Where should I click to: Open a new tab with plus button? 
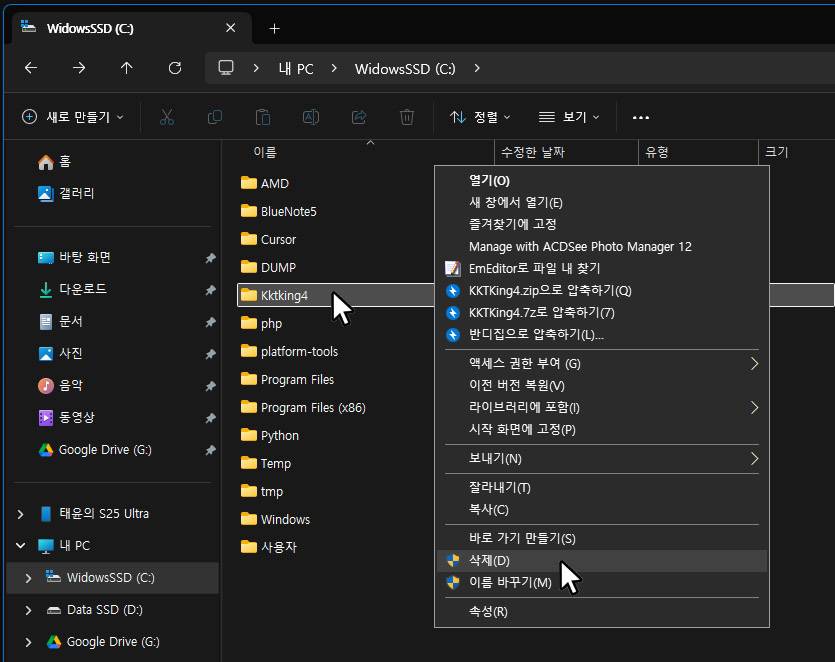pyautogui.click(x=274, y=28)
